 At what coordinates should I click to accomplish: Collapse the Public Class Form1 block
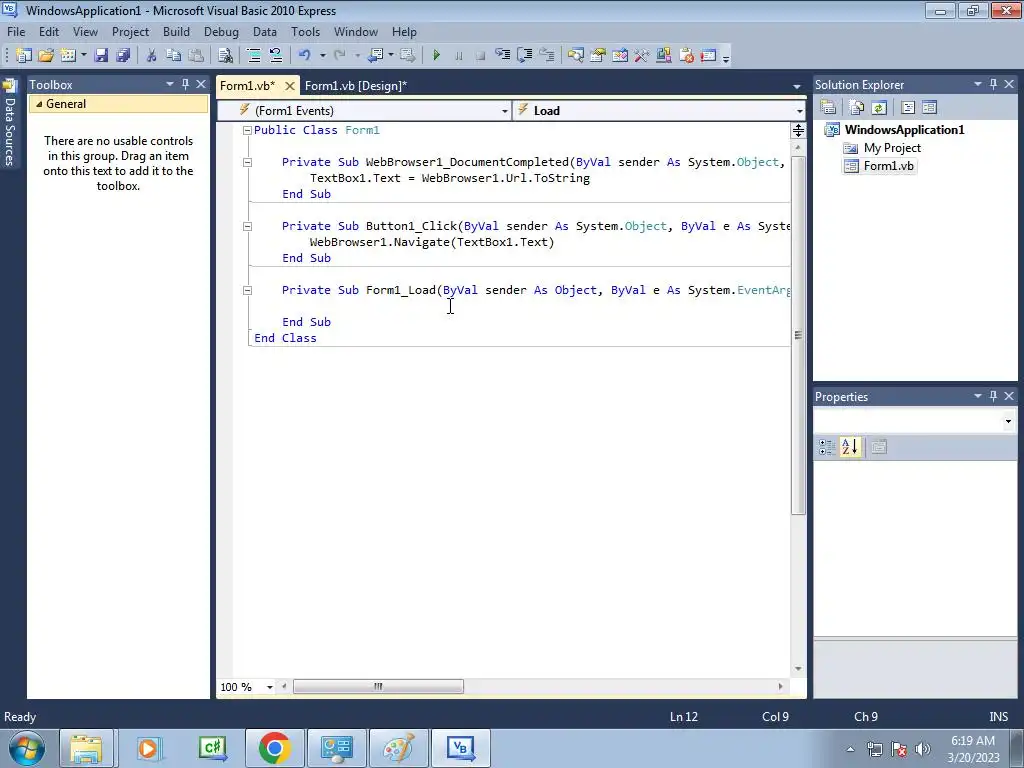pos(248,131)
